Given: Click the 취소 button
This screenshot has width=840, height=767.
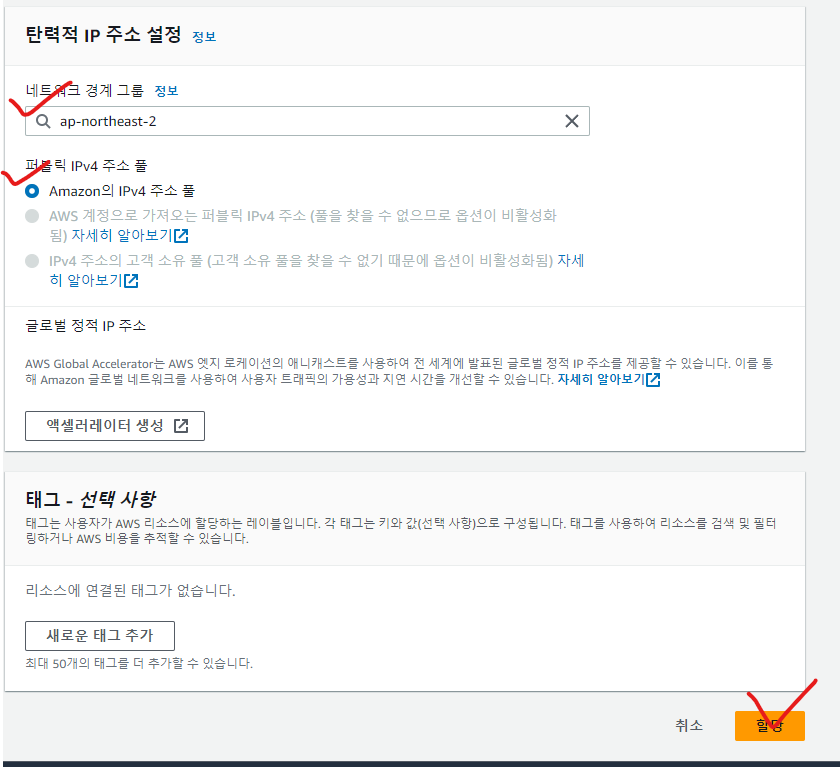Looking at the screenshot, I should pos(689,726).
